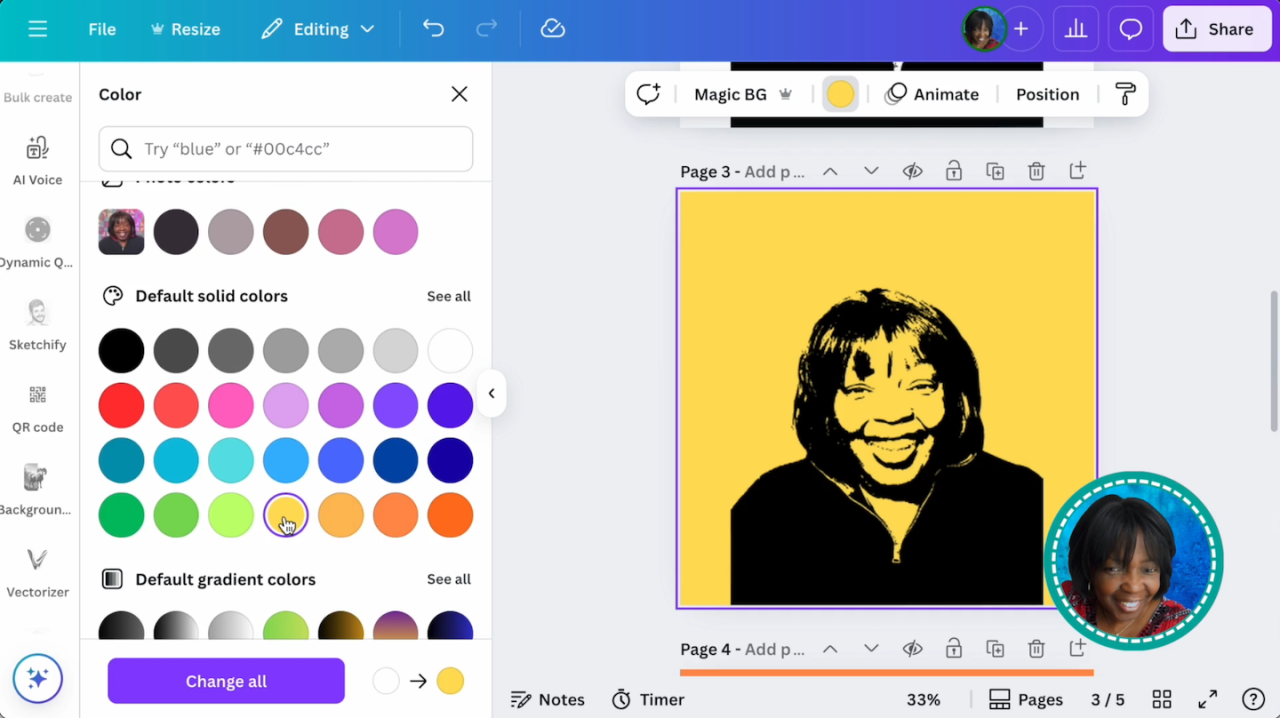
Task: Click the undo arrow icon
Action: click(x=433, y=29)
